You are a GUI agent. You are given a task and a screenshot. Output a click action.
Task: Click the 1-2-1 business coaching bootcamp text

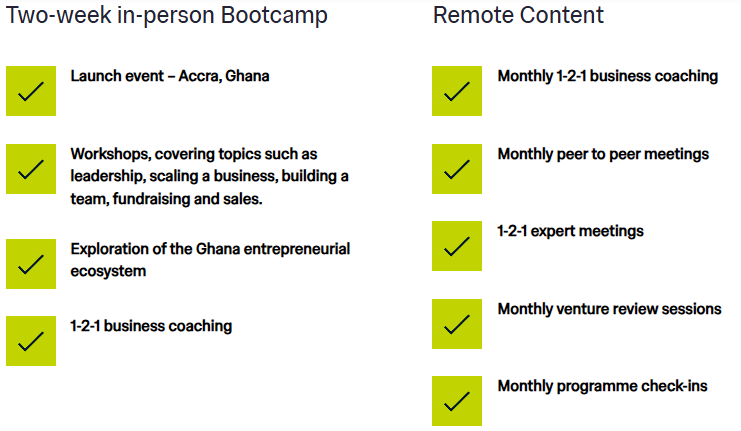pos(151,326)
